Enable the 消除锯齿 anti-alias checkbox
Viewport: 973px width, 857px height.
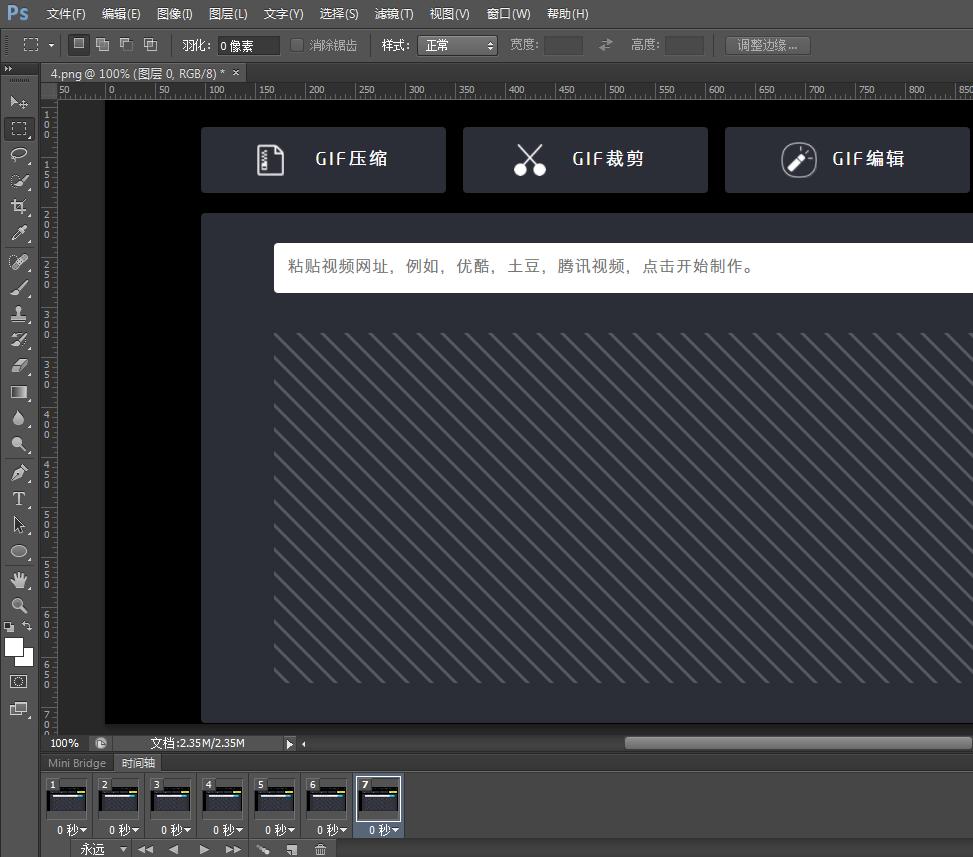click(x=296, y=44)
